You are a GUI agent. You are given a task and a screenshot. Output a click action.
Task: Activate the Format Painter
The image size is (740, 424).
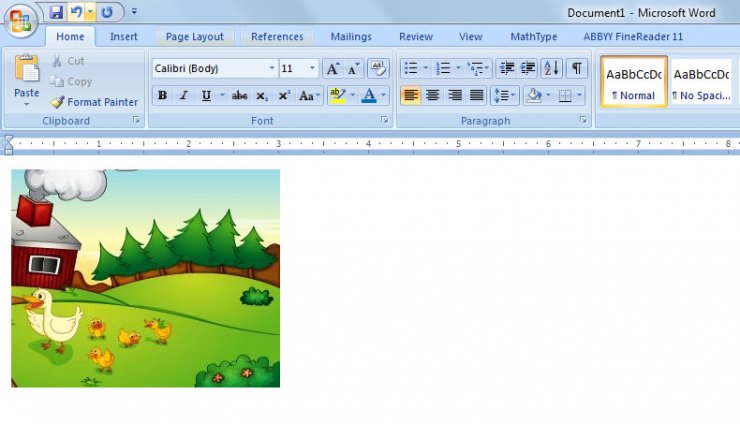94,102
